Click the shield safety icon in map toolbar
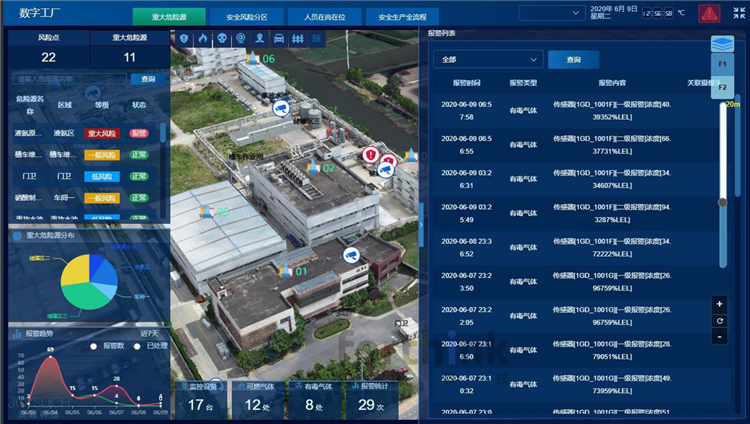Screen dimensions: 750x424 tap(184, 38)
